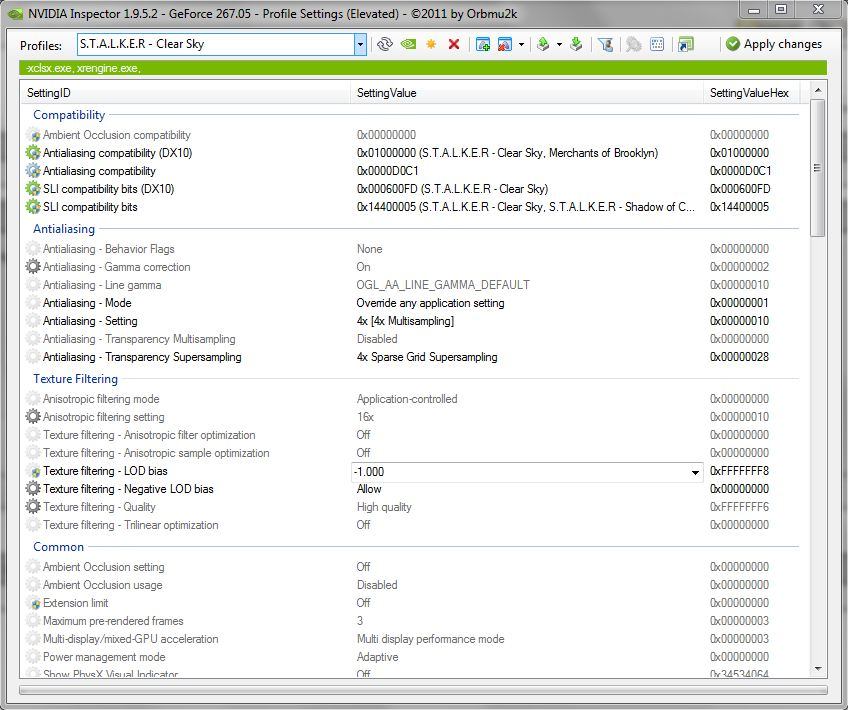Sort by SettingValueHex column header
The image size is (848, 710).
752,93
